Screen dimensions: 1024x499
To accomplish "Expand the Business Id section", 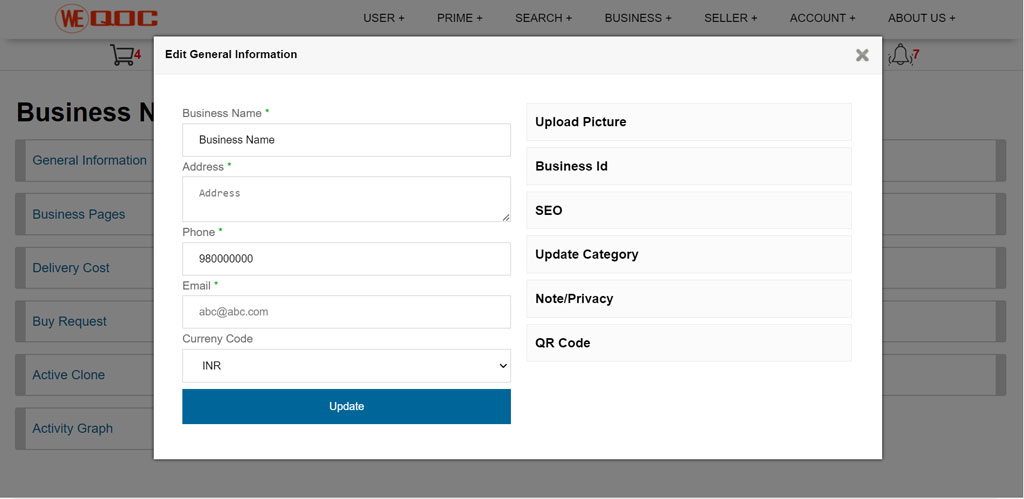I will (689, 166).
